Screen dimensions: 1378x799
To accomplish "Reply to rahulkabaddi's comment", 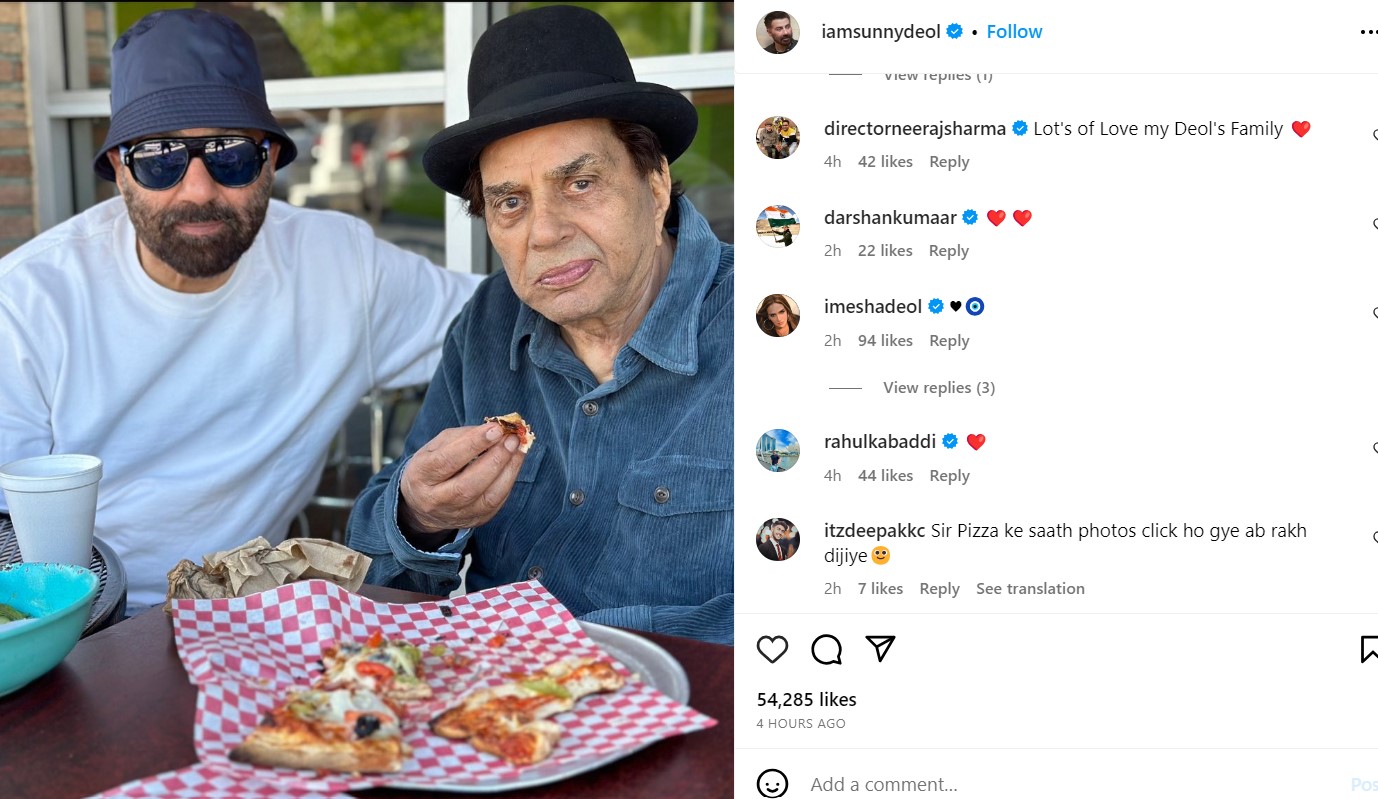I will (949, 476).
